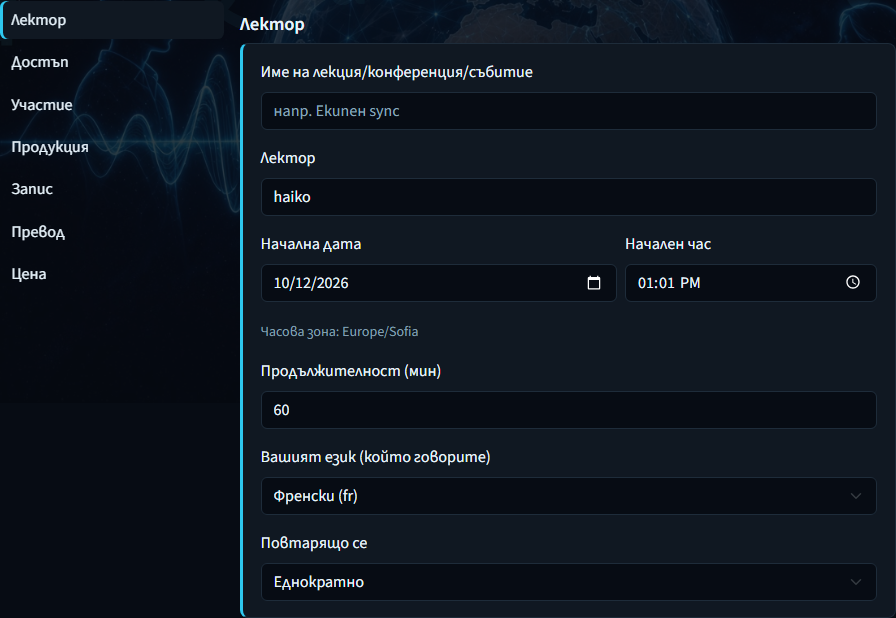Click the Повтарящо се label

314,543
